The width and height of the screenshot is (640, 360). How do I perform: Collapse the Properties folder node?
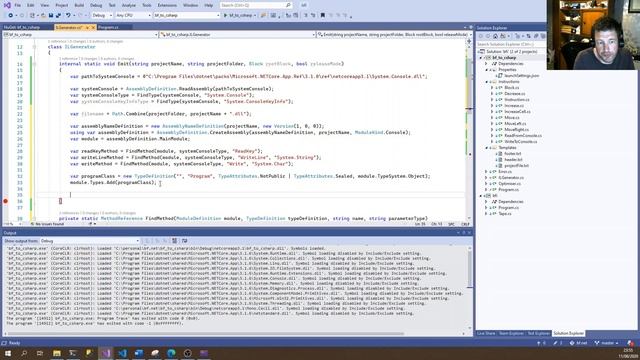[487, 70]
